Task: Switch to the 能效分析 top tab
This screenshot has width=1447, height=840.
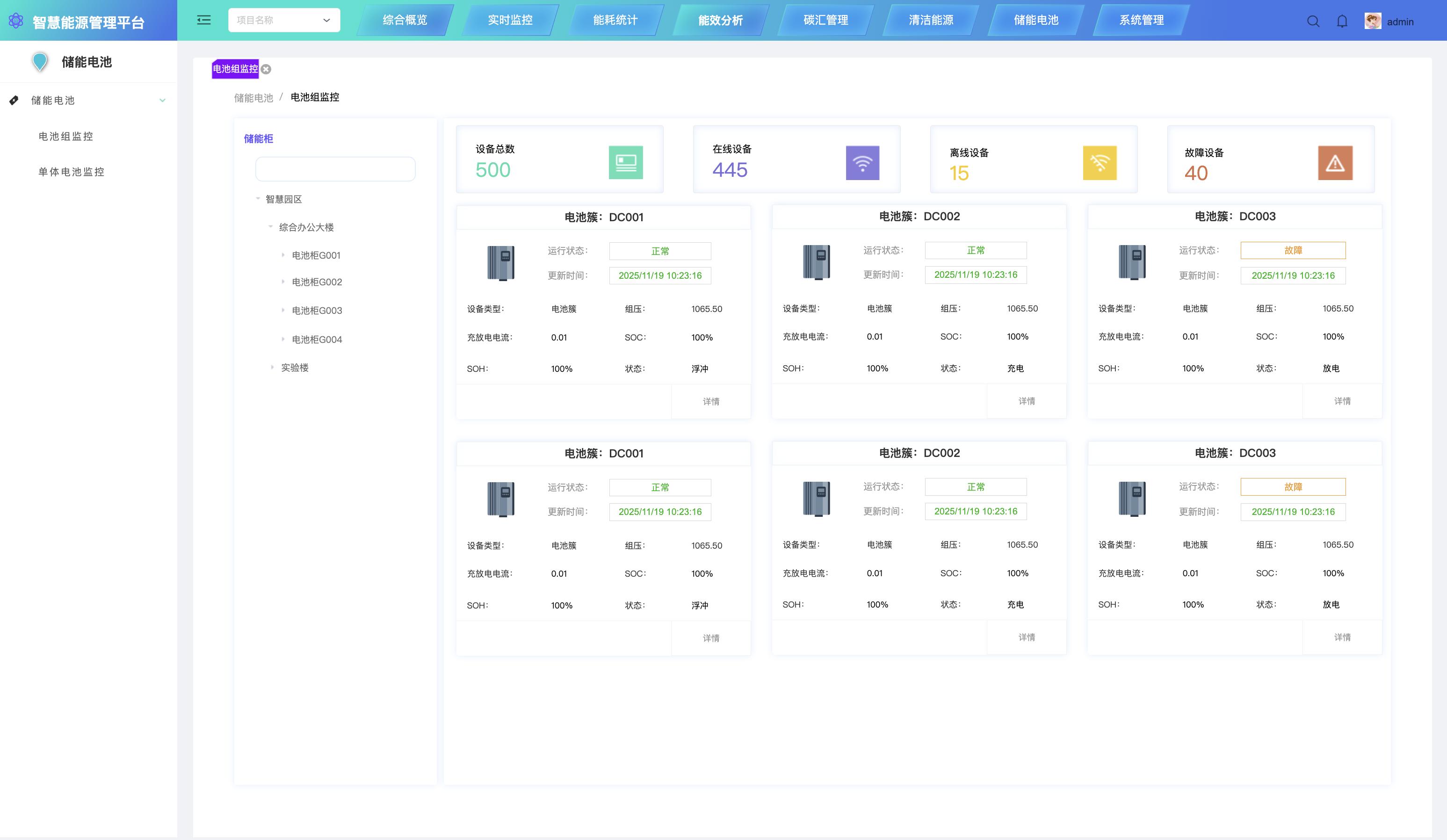Action: click(720, 20)
